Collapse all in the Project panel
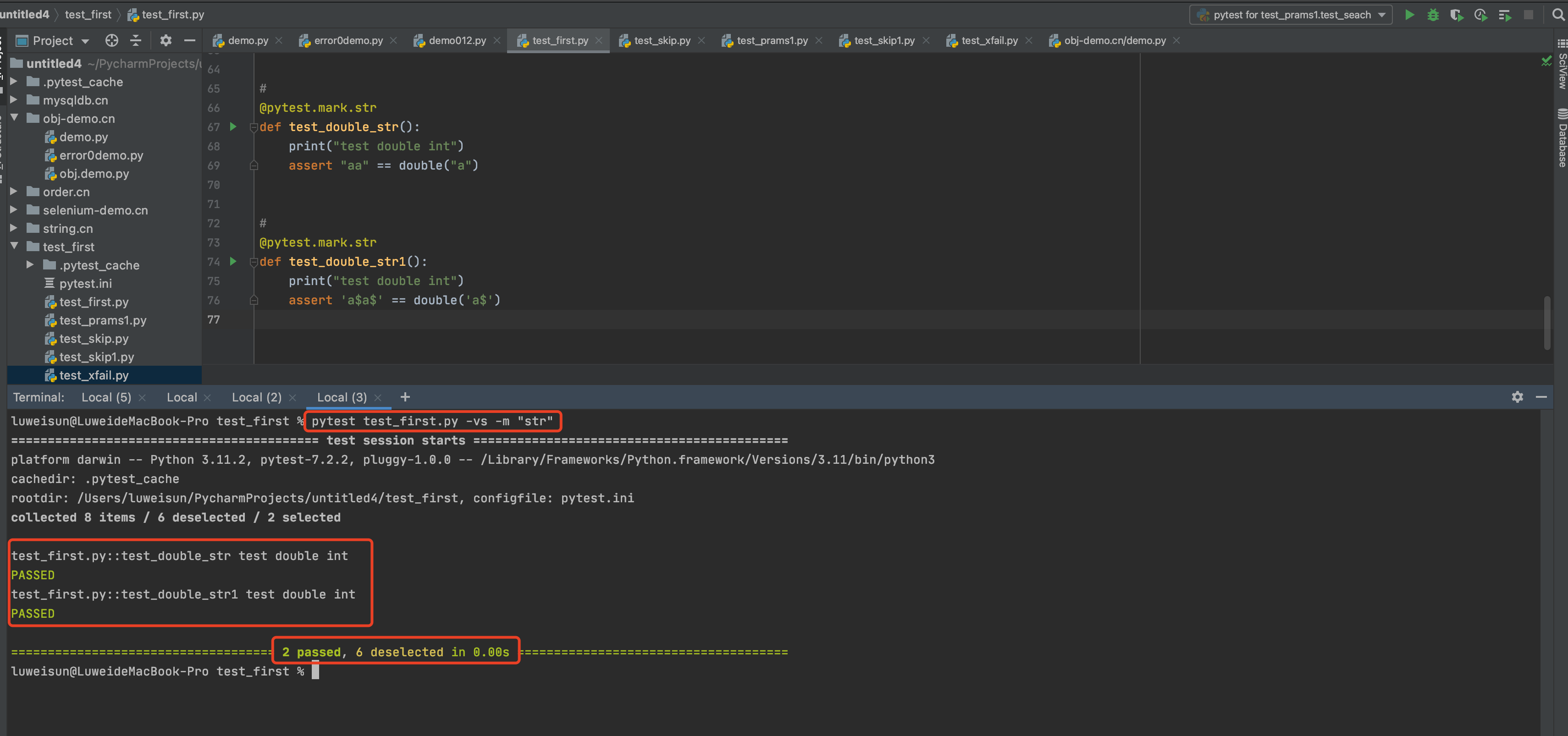 (136, 40)
